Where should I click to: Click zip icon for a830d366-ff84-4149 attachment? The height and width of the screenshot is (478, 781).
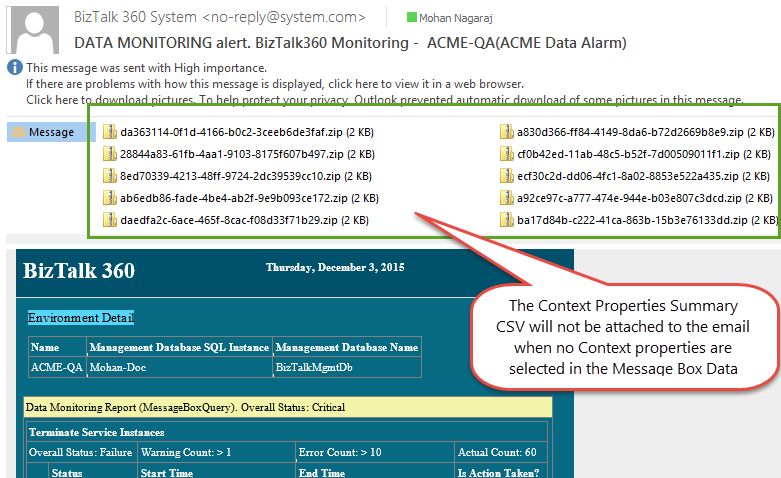pos(507,132)
